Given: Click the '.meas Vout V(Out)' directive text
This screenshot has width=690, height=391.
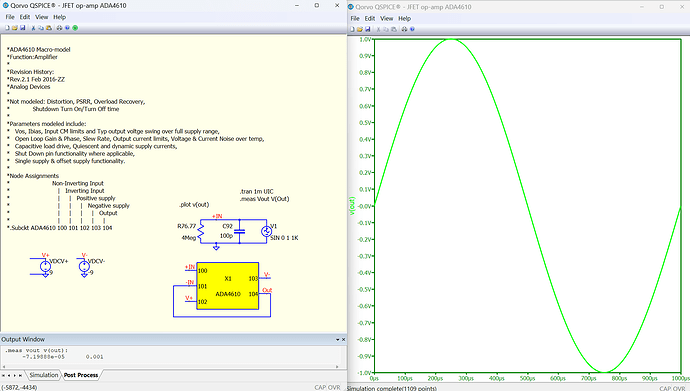Looking at the screenshot, I should pos(264,199).
